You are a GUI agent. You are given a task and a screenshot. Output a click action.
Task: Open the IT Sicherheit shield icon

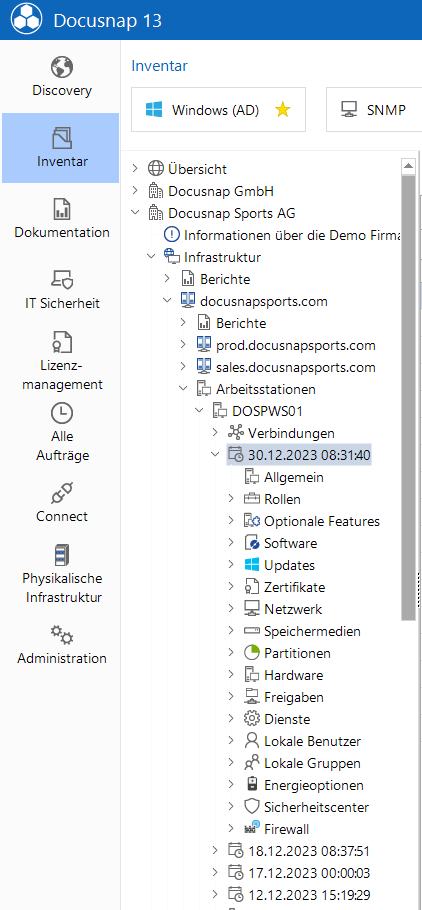pos(62,280)
